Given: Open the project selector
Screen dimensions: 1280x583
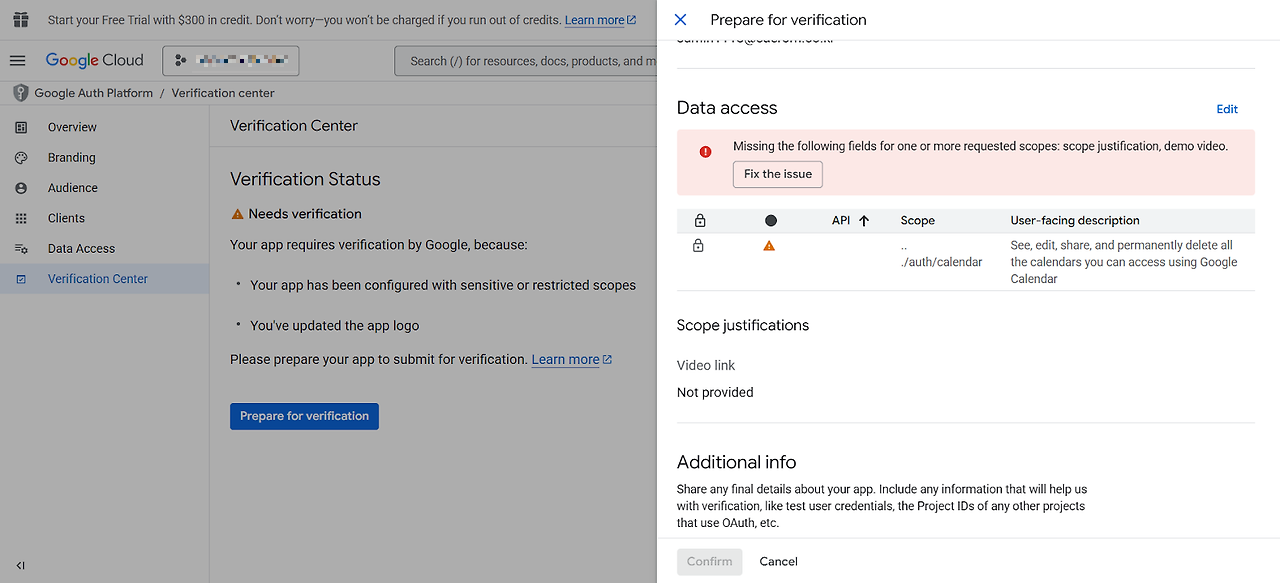Looking at the screenshot, I should coord(231,61).
